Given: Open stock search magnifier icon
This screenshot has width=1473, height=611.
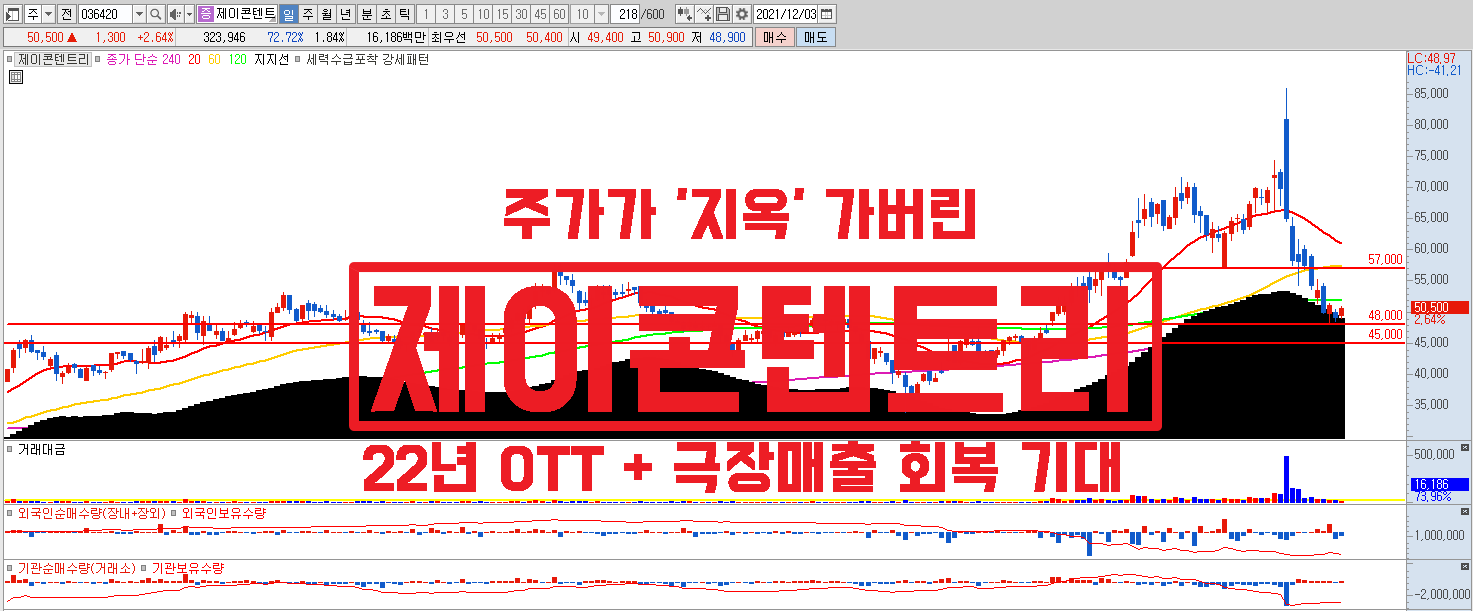Looking at the screenshot, I should (156, 14).
